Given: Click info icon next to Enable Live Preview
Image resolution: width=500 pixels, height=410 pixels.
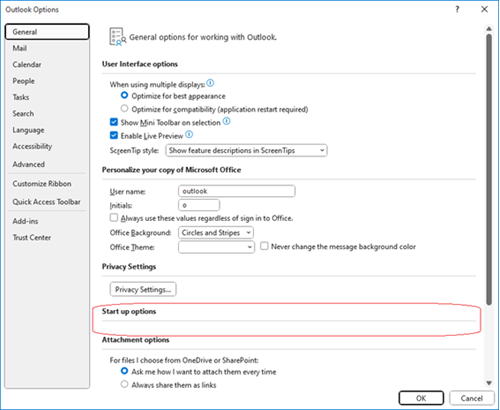Looking at the screenshot, I should [189, 135].
